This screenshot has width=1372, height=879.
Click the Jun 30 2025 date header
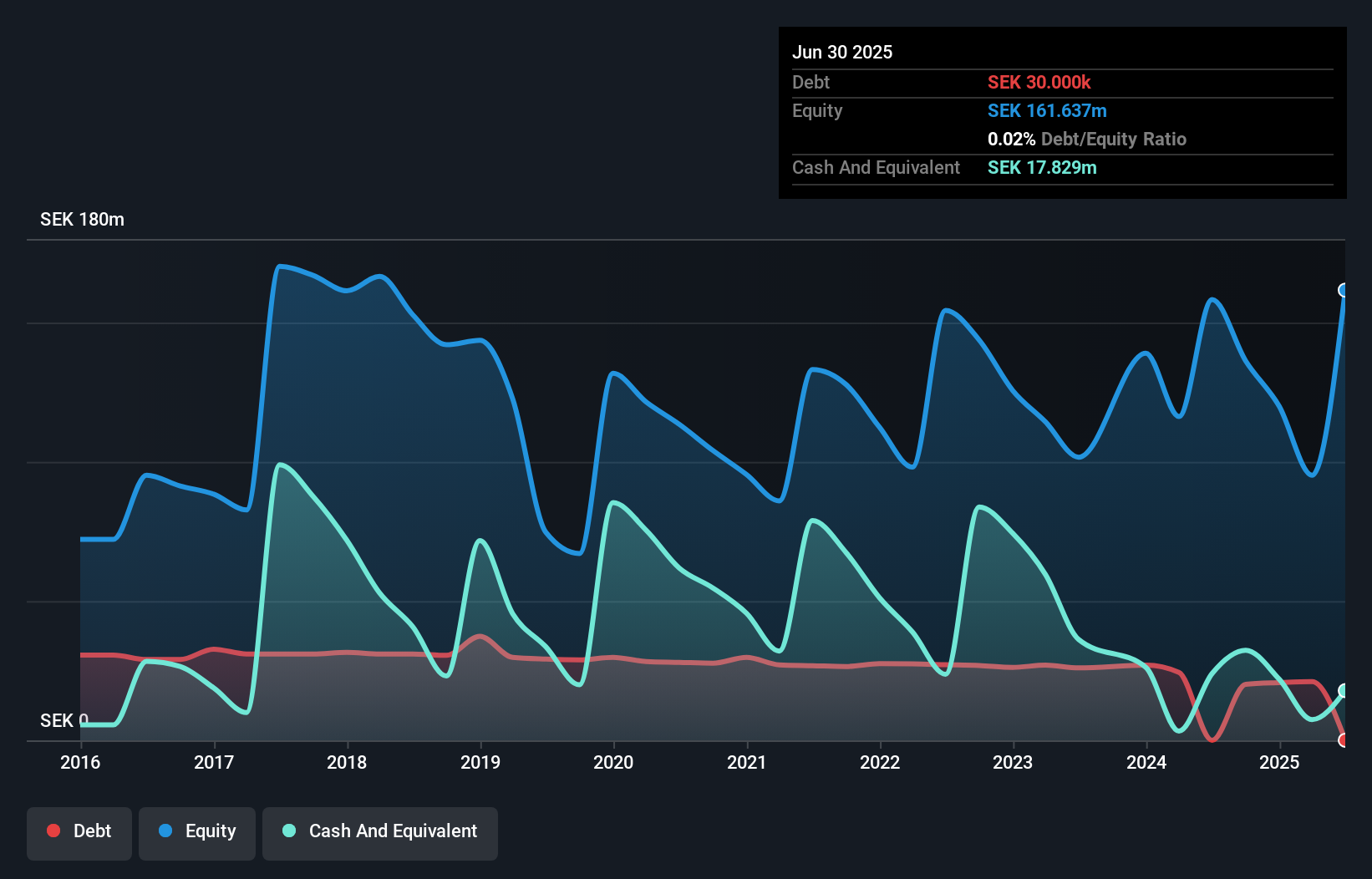(842, 52)
